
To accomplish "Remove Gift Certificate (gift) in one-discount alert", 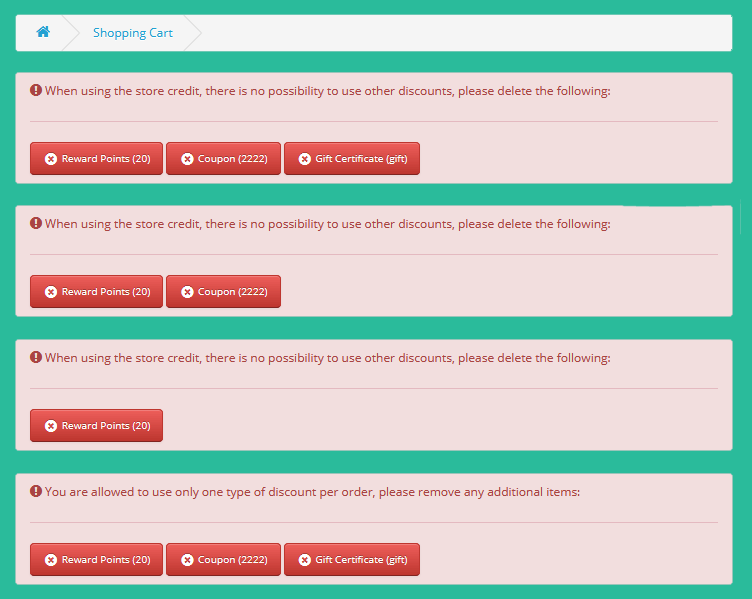I will (352, 559).
